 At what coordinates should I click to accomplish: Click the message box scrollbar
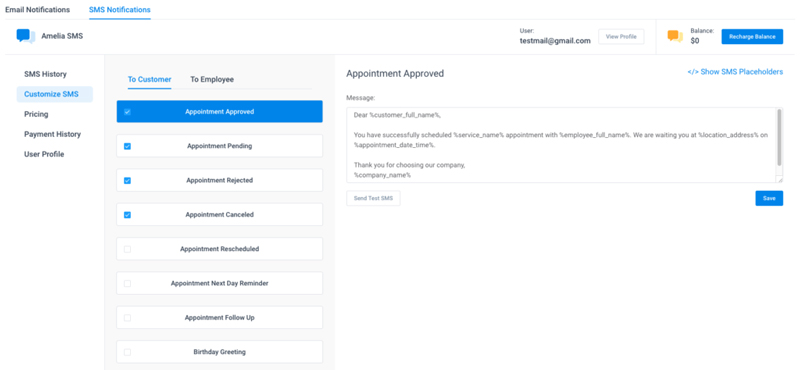pos(779,137)
